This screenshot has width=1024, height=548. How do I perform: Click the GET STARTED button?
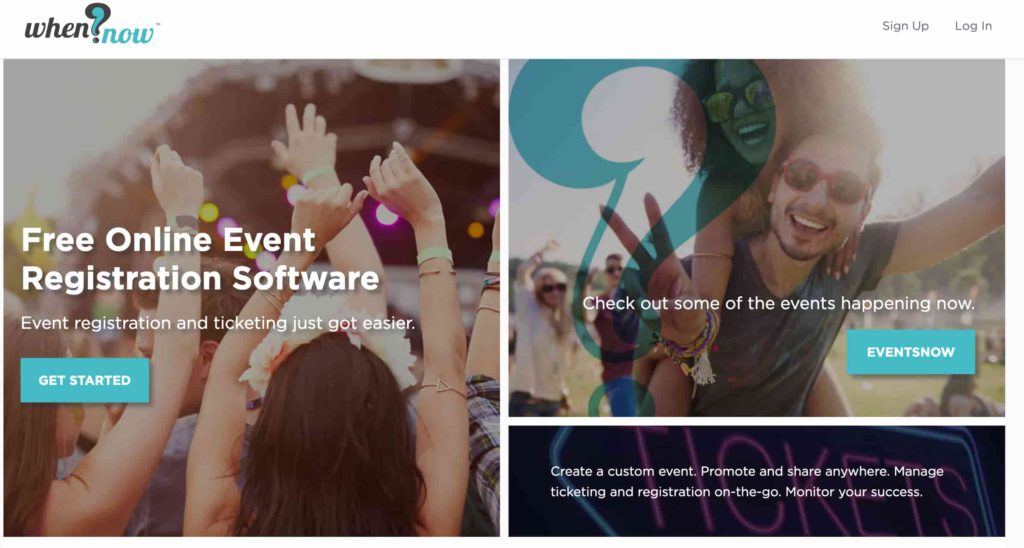(x=84, y=380)
